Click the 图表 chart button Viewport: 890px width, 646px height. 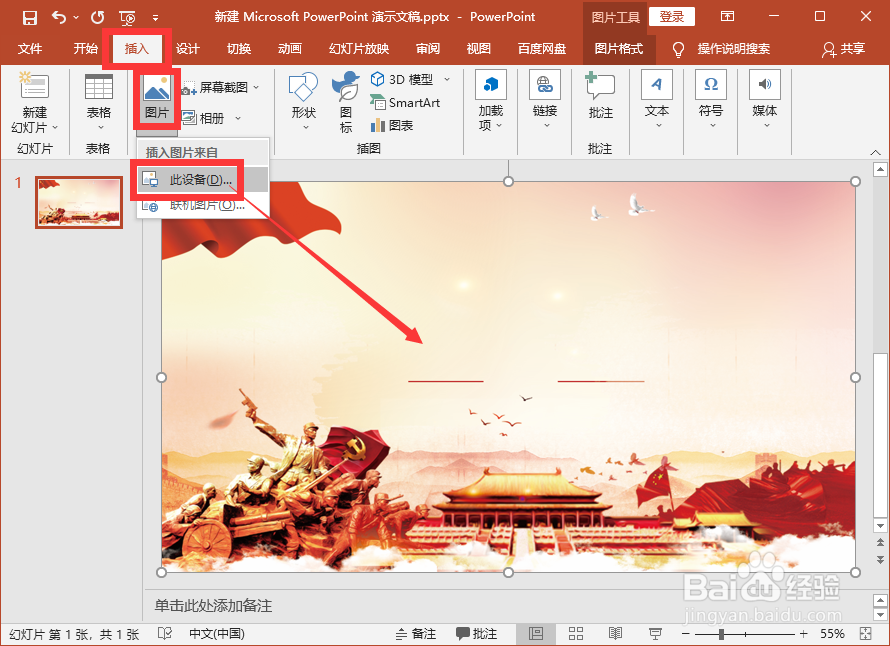coord(392,125)
